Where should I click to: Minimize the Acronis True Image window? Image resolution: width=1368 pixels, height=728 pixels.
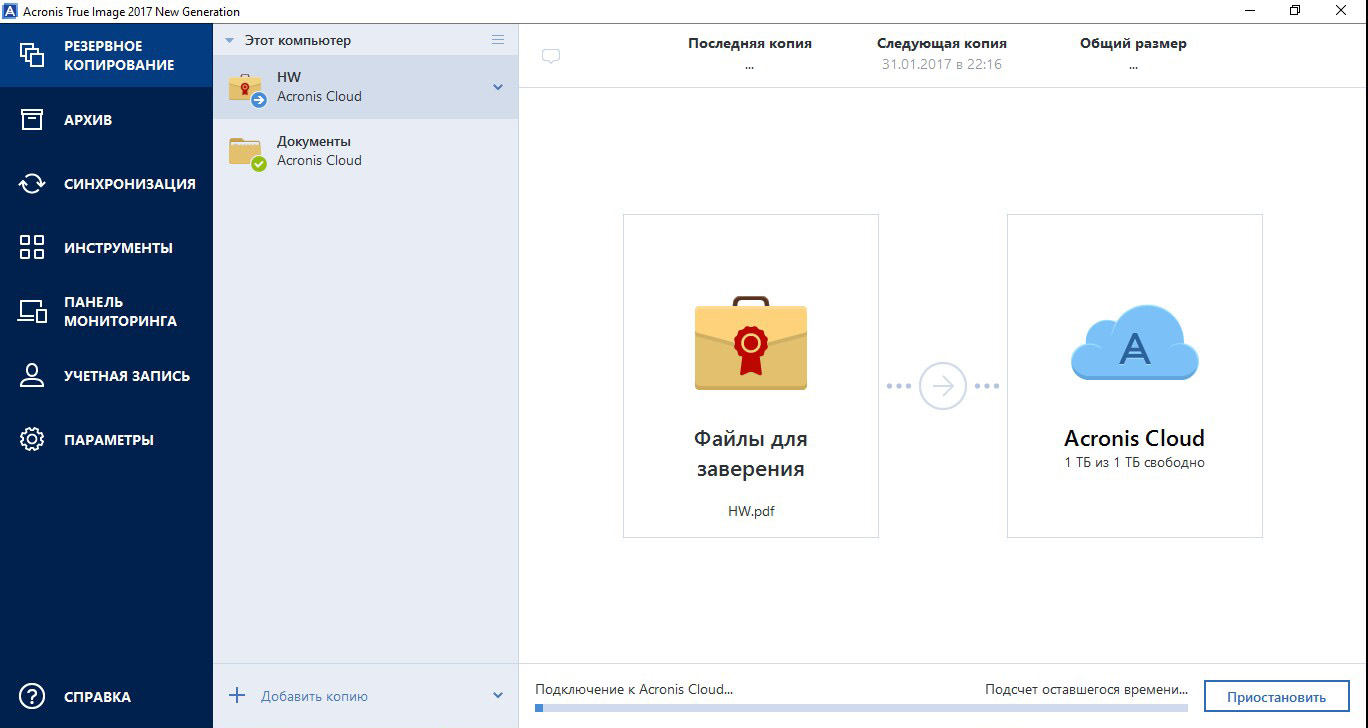[1250, 10]
